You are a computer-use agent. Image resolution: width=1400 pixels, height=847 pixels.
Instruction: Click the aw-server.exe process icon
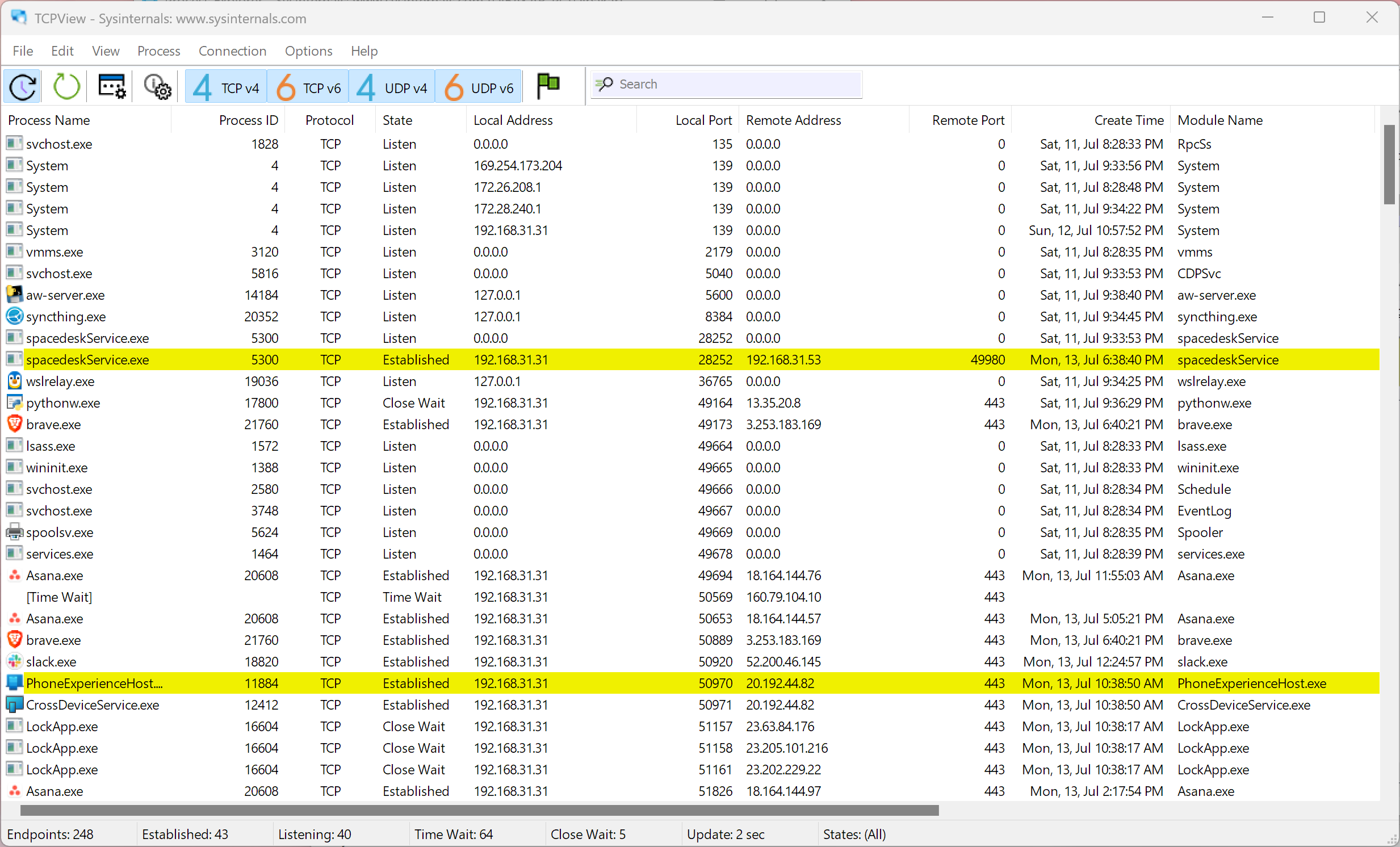(14, 294)
